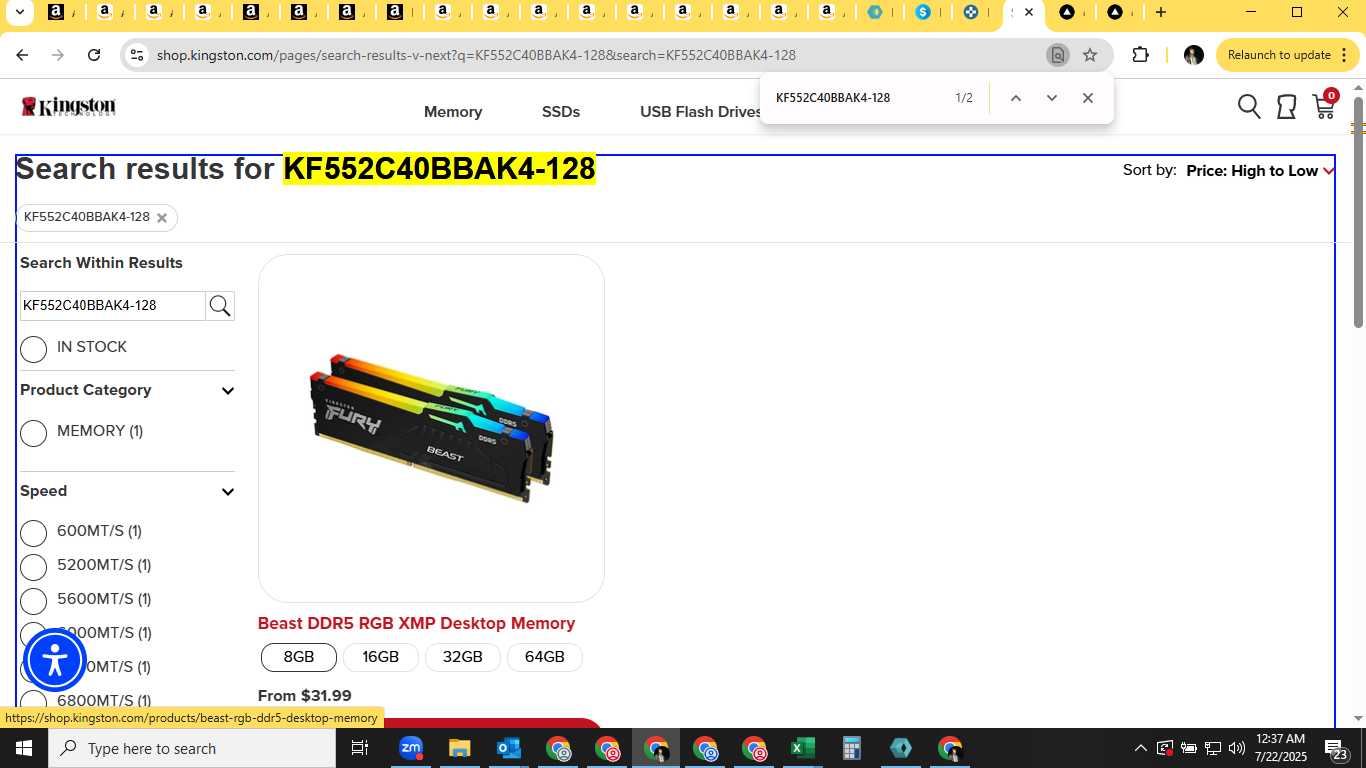1366x768 pixels.
Task: Choose the 32GB capacity option
Action: (463, 657)
